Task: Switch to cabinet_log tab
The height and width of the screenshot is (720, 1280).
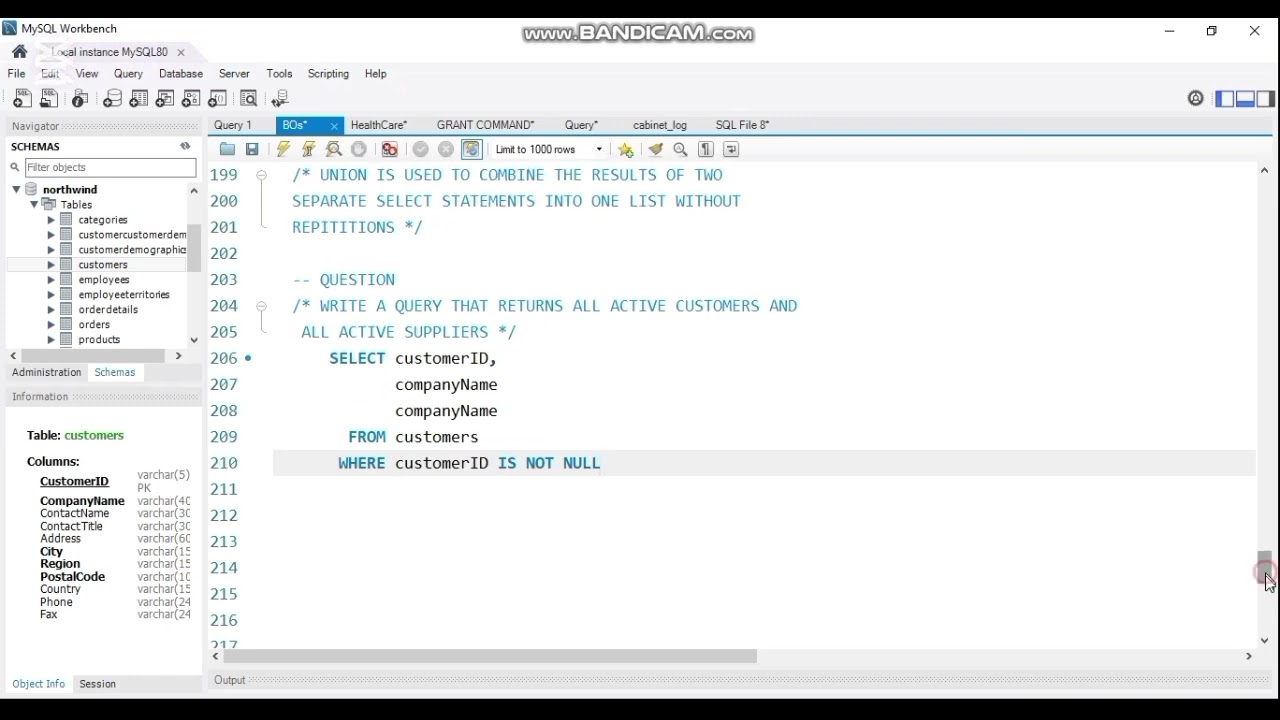Action: tap(660, 125)
